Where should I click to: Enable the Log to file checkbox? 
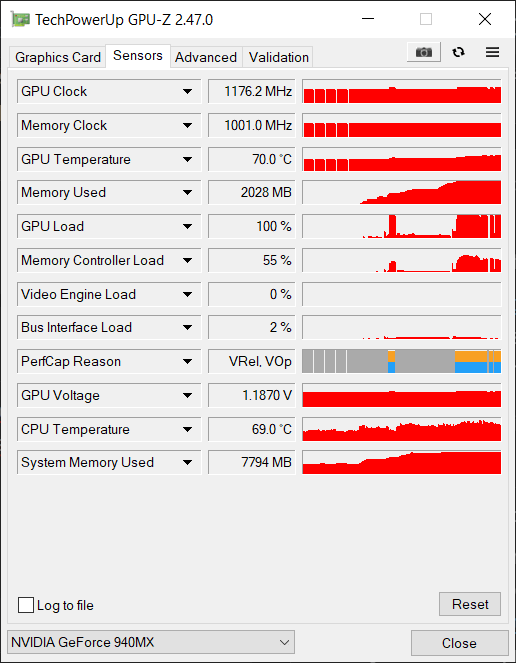click(26, 605)
